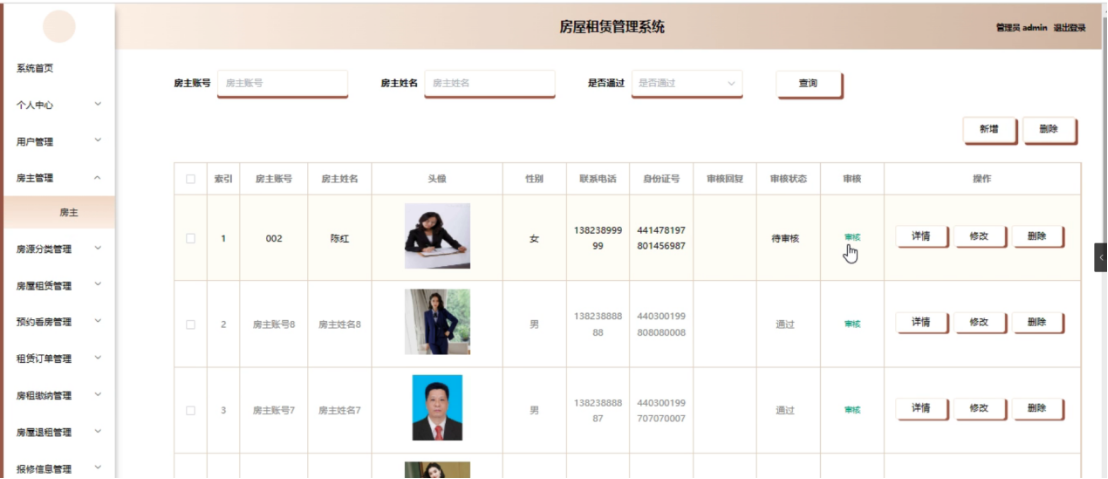Screen dimensions: 1108x479
Task: Open 详情 for 房主姓名7
Action: 921,408
